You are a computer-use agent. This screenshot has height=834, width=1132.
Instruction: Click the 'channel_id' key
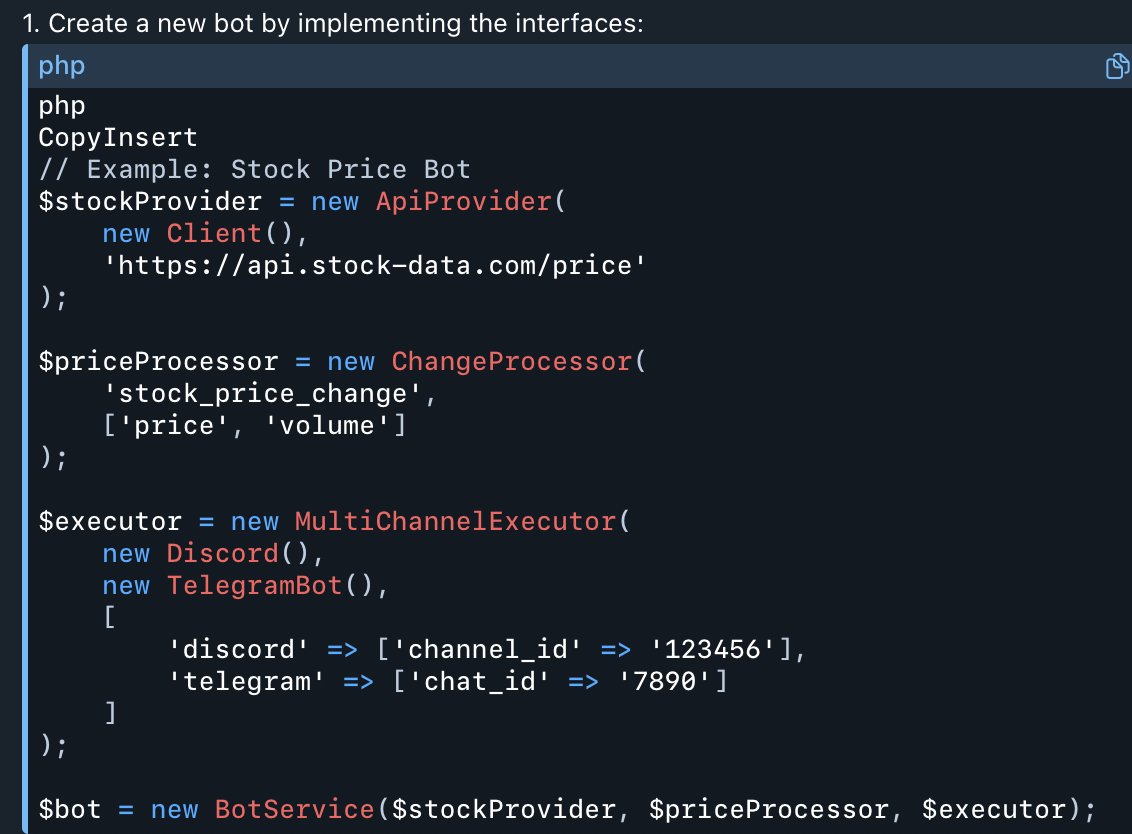487,649
